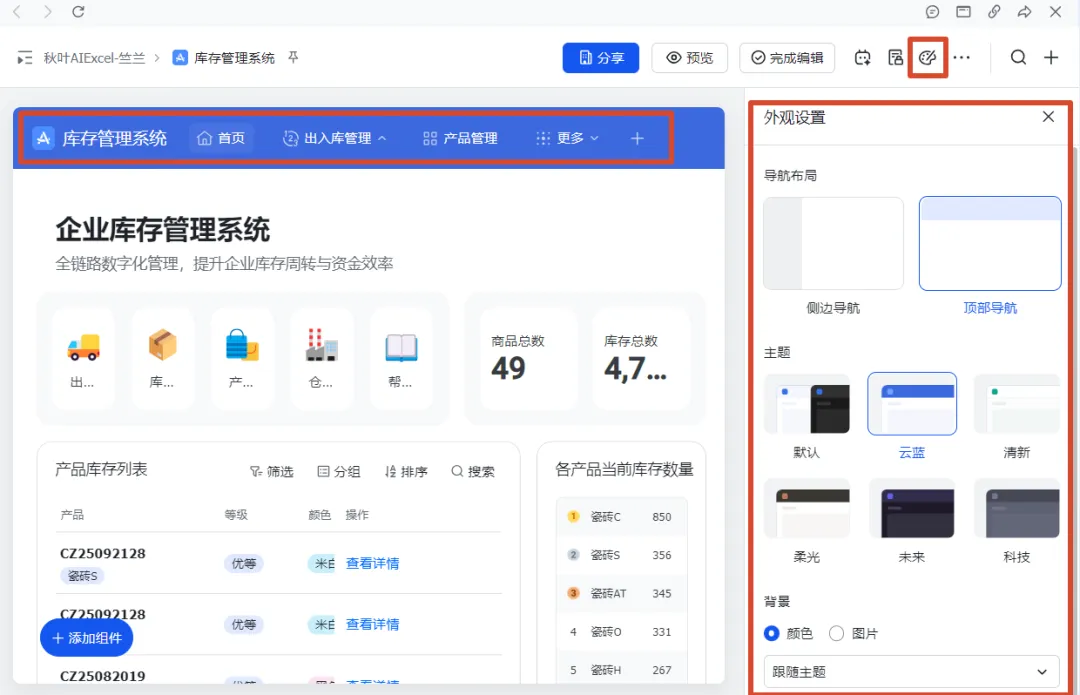Viewport: 1080px width, 695px height.
Task: Click the 瓷砖O 331 ranking row
Action: coord(621,632)
